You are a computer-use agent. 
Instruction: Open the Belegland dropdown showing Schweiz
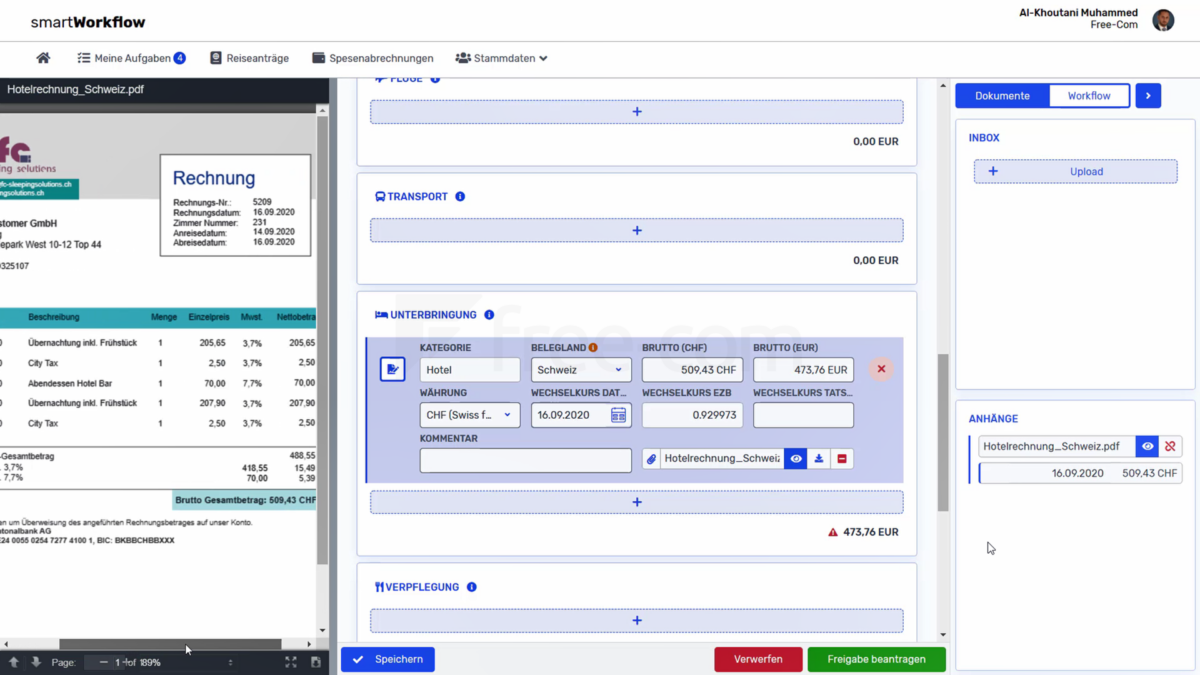pyautogui.click(x=580, y=369)
